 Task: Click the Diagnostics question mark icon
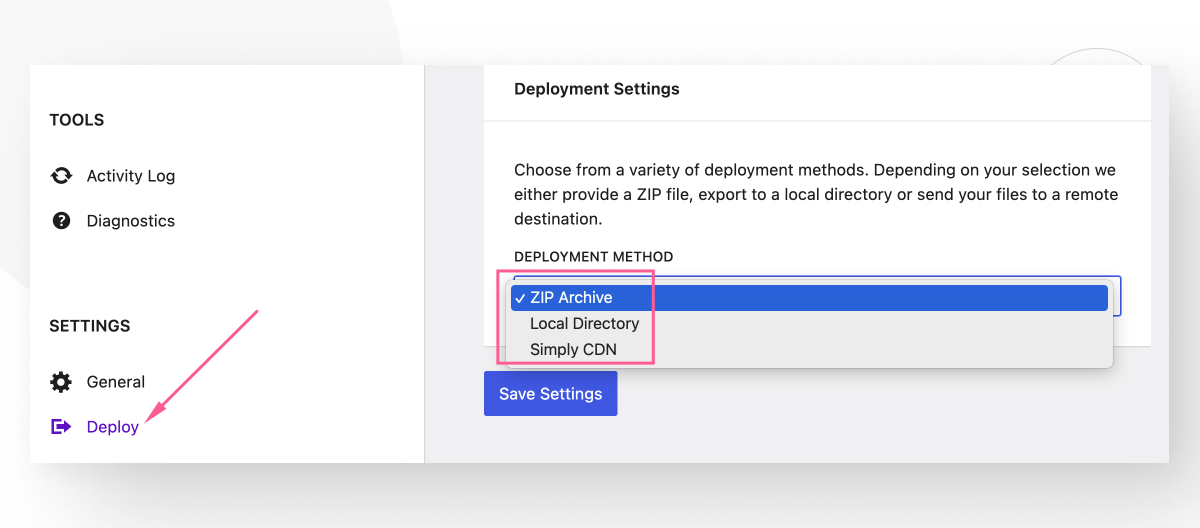61,221
